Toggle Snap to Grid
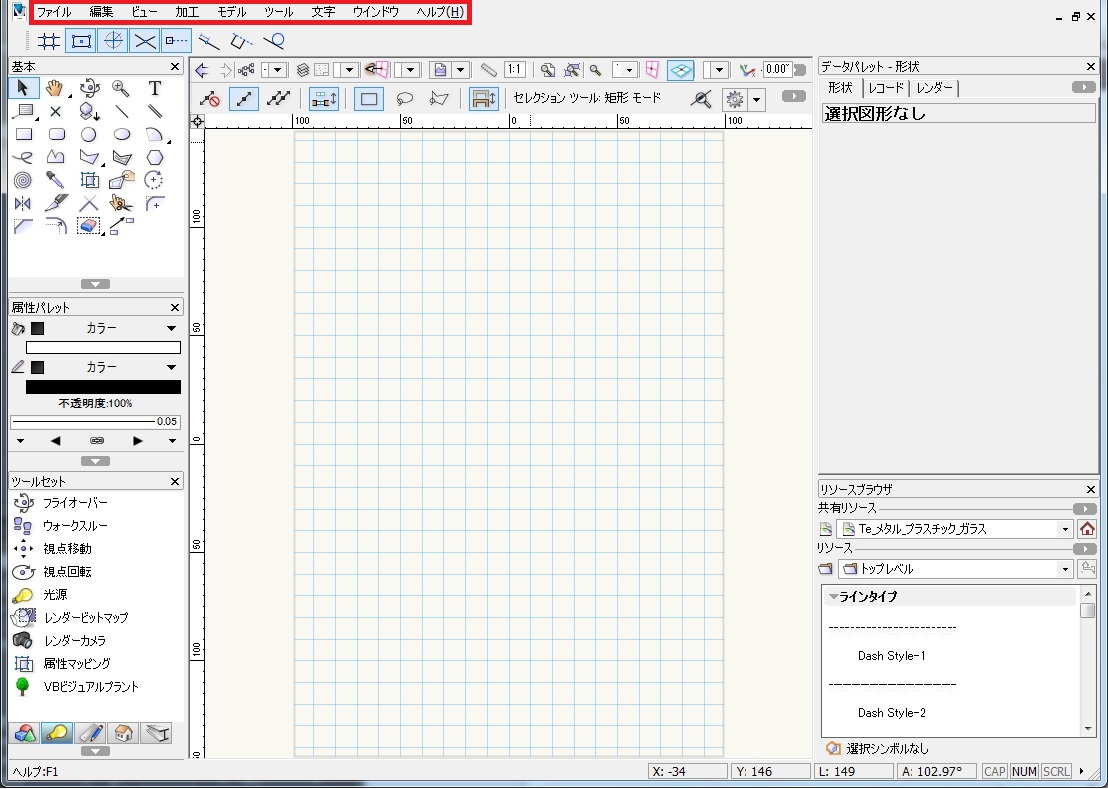The height and width of the screenshot is (789, 1108). pos(48,41)
